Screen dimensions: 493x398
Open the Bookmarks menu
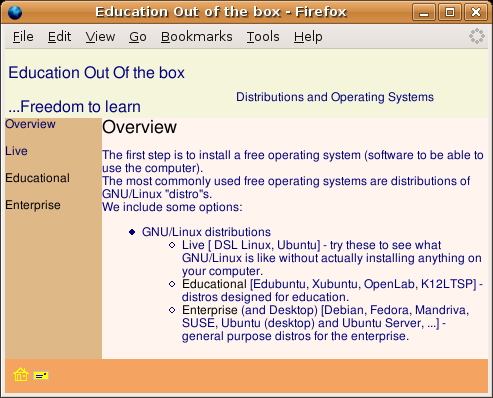tap(196, 37)
